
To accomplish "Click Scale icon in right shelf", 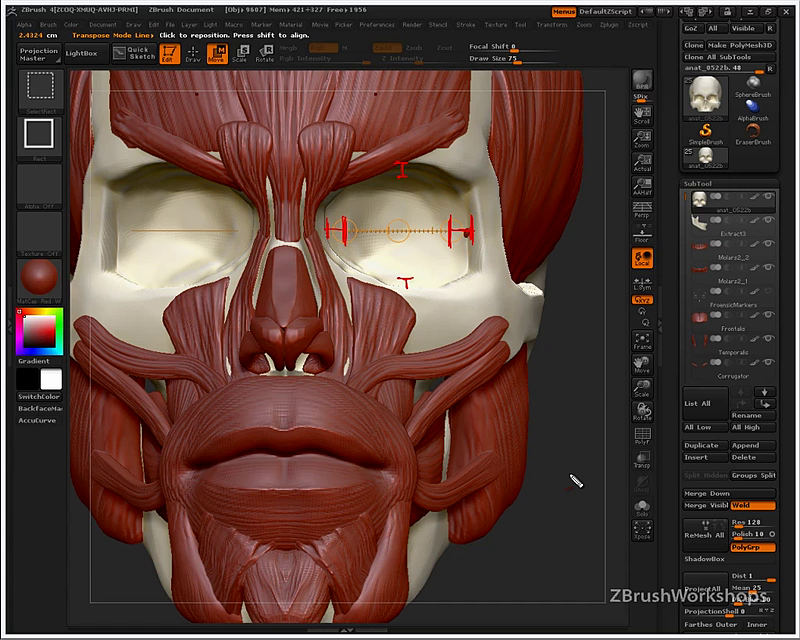I will point(642,388).
